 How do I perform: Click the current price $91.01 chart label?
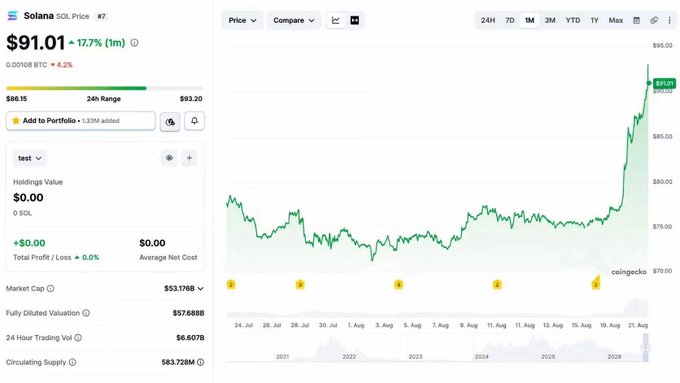(x=664, y=83)
